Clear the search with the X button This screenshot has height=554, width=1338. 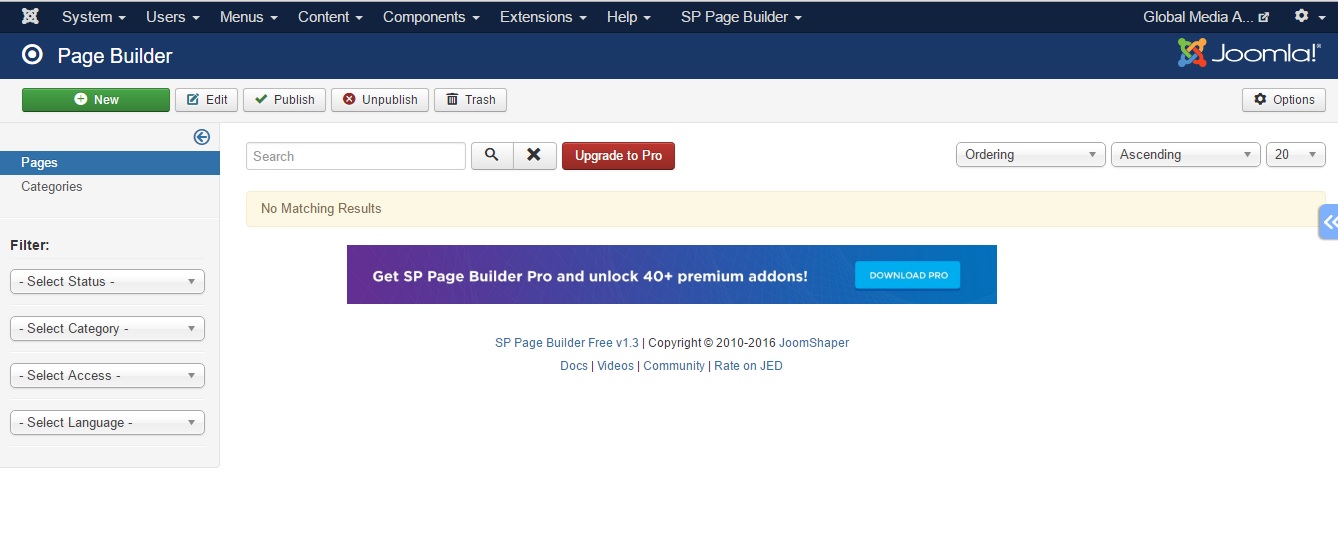point(535,156)
